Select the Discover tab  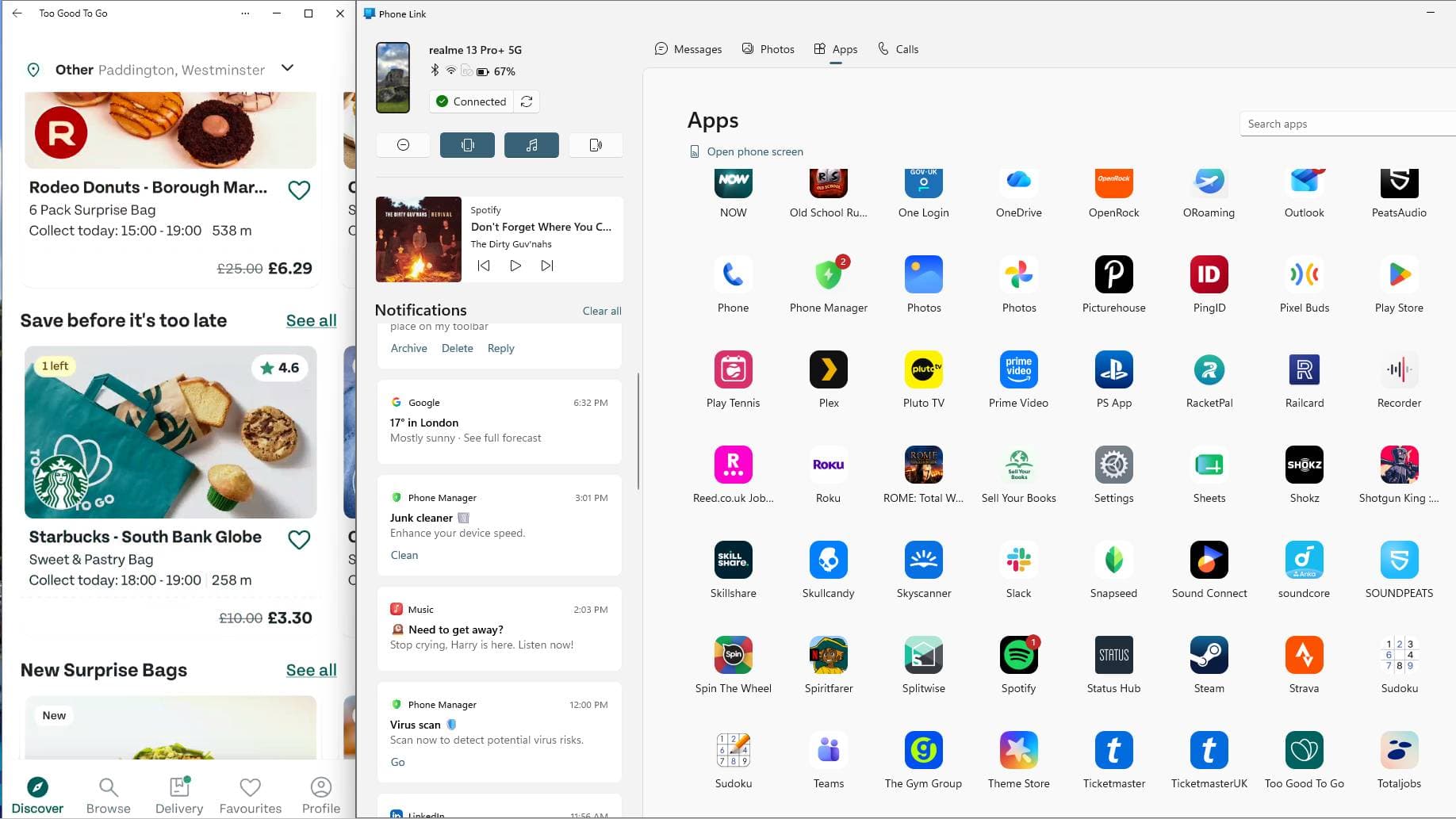[37, 796]
